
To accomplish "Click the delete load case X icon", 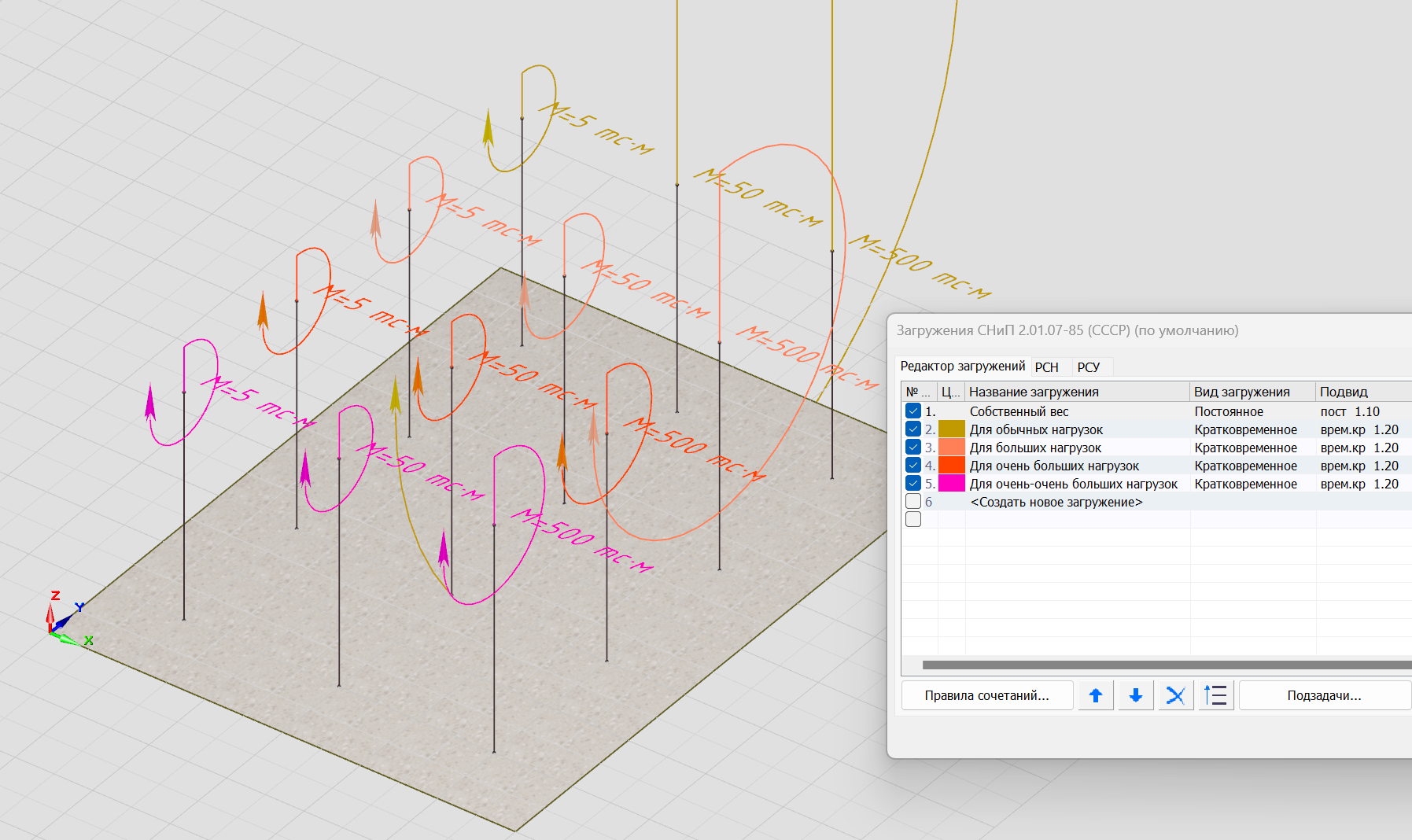I will 1175,695.
